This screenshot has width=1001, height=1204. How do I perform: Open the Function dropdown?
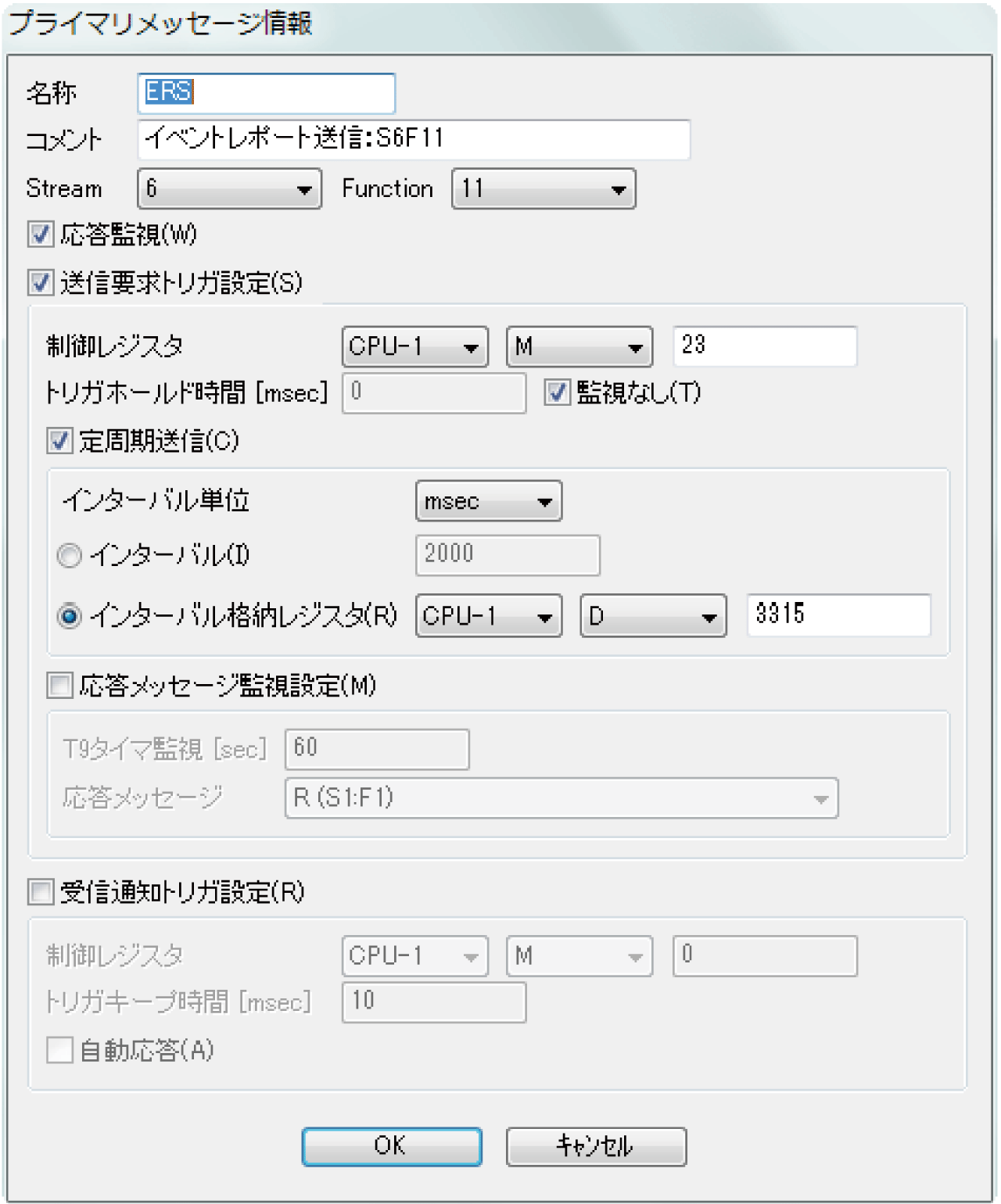(544, 189)
